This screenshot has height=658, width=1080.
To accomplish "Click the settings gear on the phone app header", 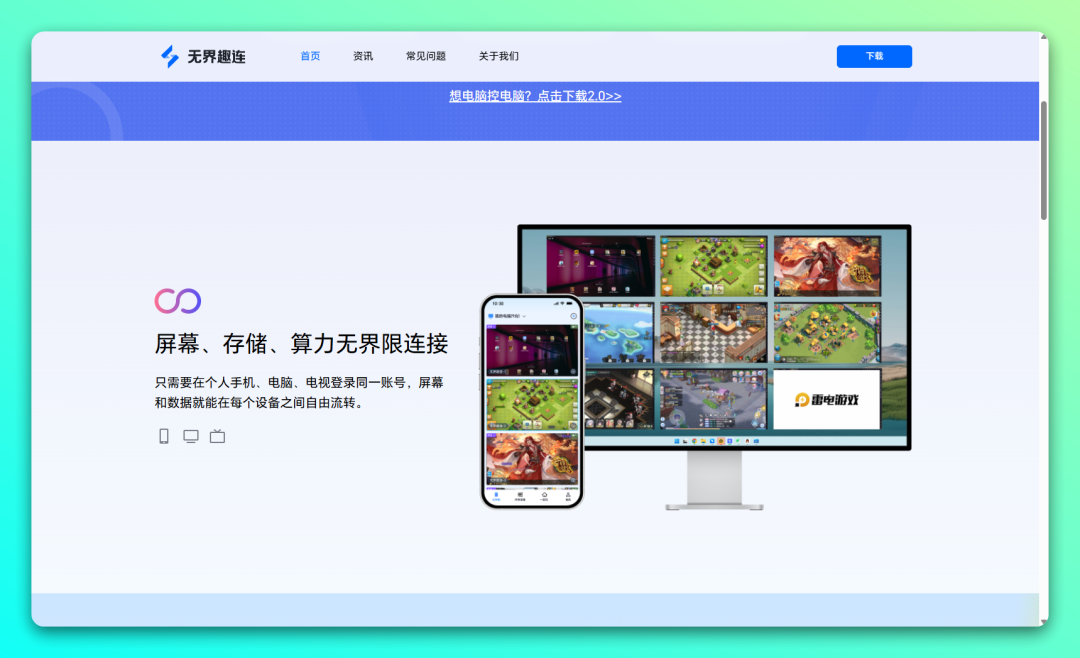I will coord(572,315).
